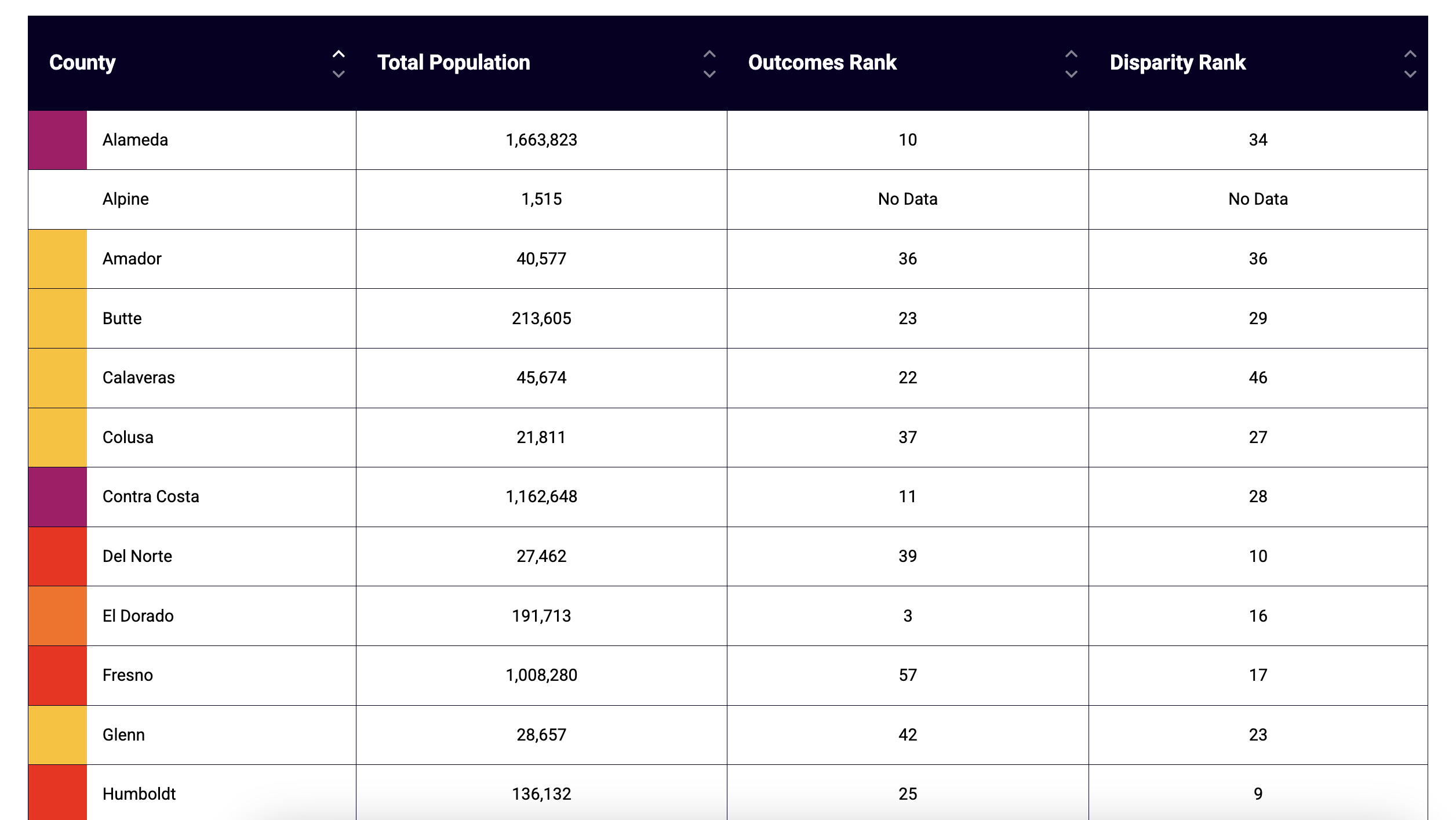This screenshot has height=820, width=1456.
Task: Sort County column descending with down arrow
Action: (338, 74)
